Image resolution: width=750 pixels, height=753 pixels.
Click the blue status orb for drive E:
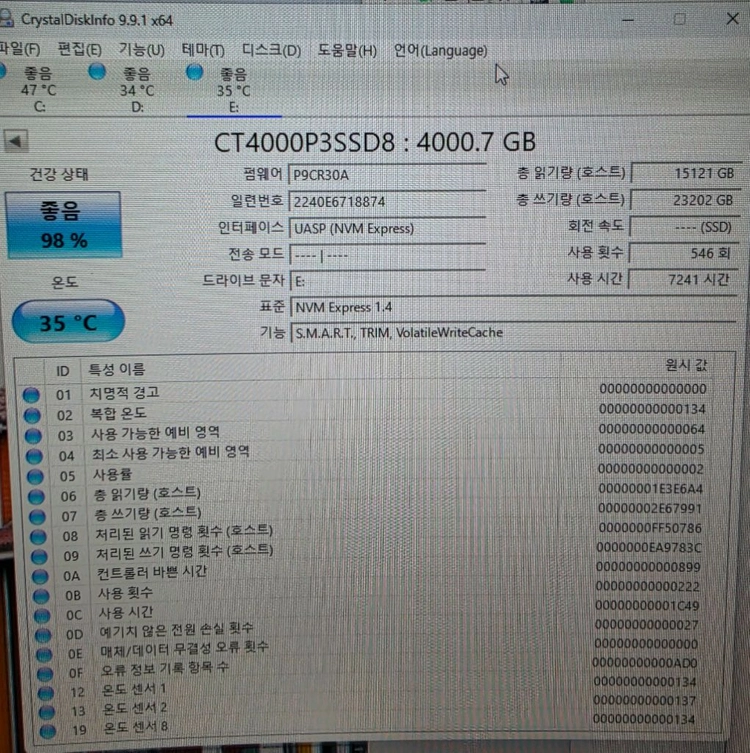point(194,72)
